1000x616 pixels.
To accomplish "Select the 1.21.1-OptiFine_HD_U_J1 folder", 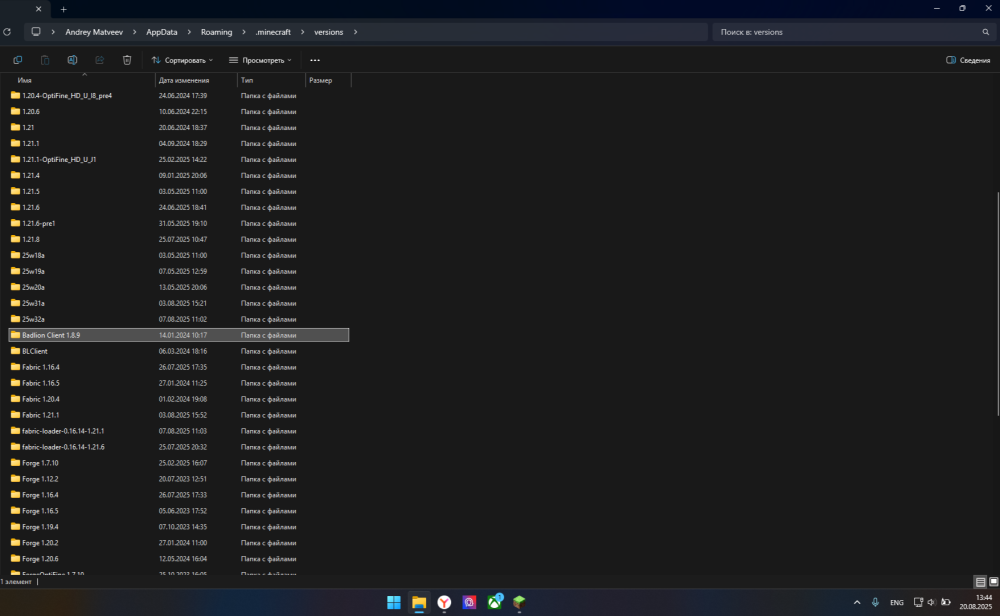I will tap(179, 159).
